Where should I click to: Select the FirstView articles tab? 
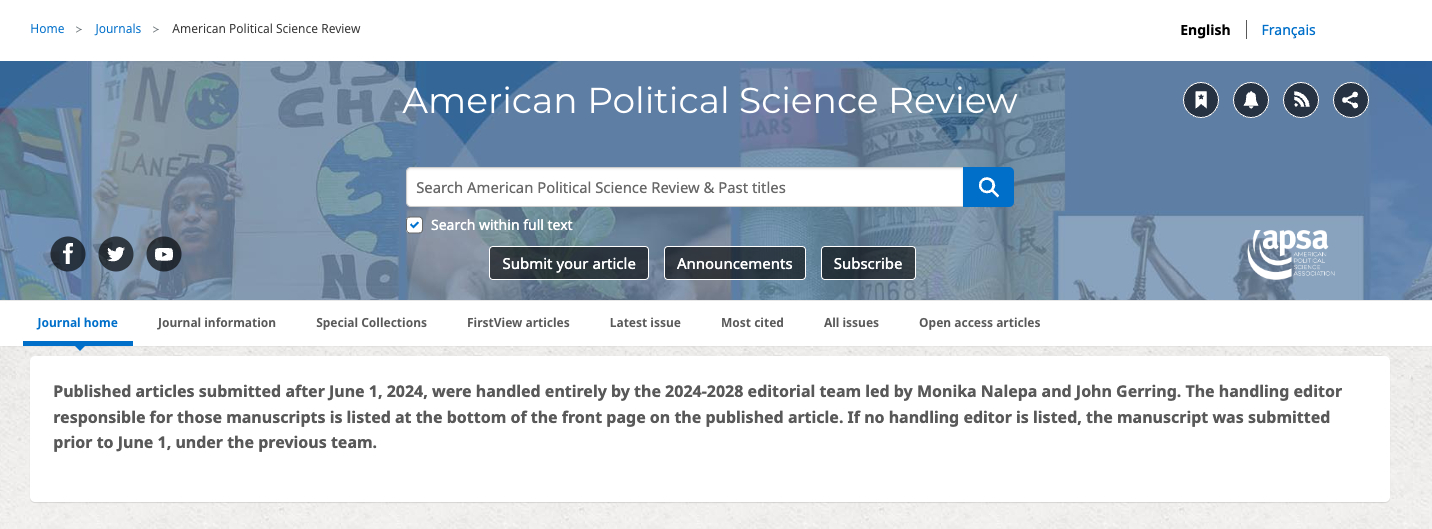coord(518,323)
